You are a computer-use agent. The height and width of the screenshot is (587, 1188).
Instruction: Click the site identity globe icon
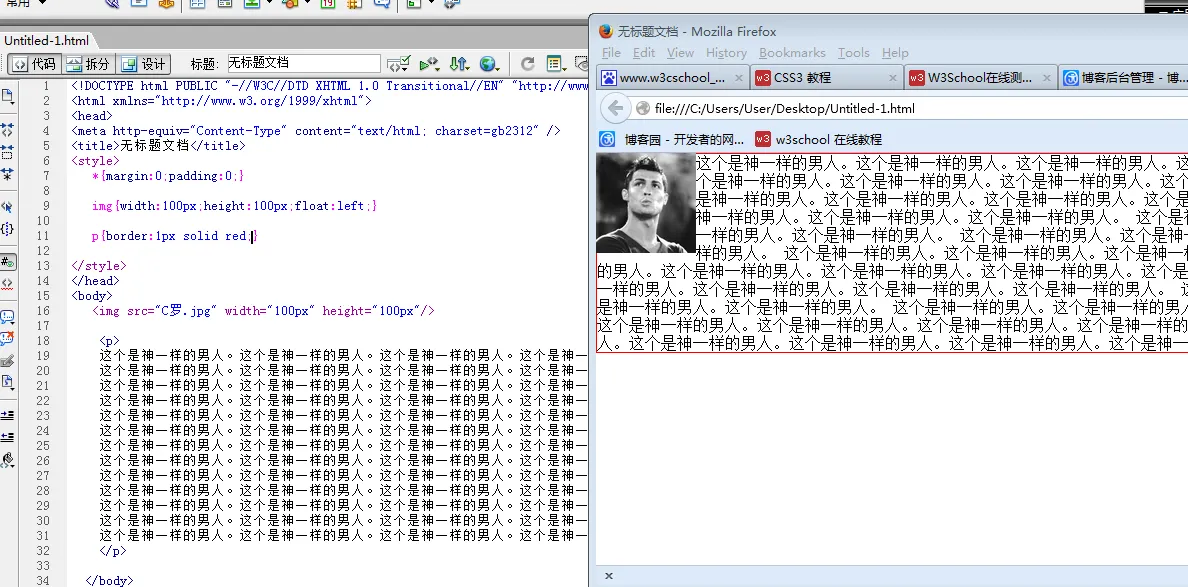[642, 108]
